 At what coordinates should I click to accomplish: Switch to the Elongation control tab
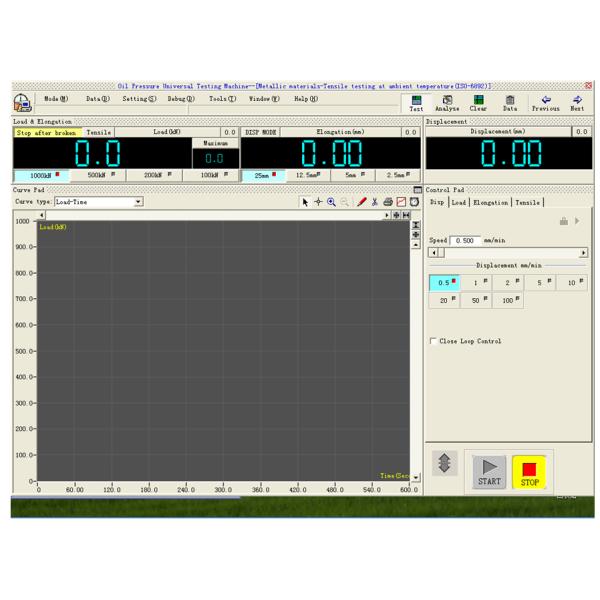click(x=491, y=202)
